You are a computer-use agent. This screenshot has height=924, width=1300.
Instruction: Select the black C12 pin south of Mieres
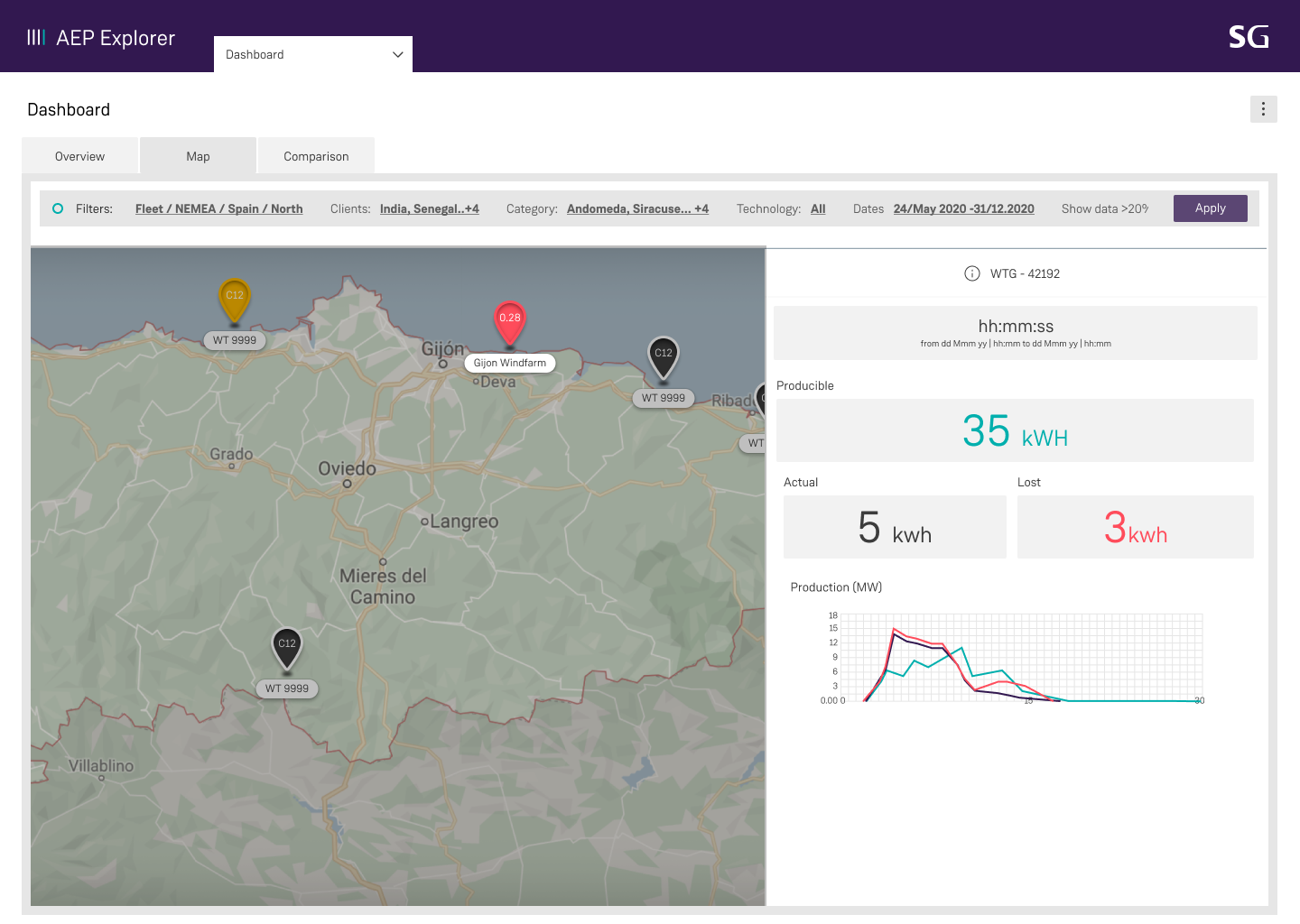(x=287, y=648)
